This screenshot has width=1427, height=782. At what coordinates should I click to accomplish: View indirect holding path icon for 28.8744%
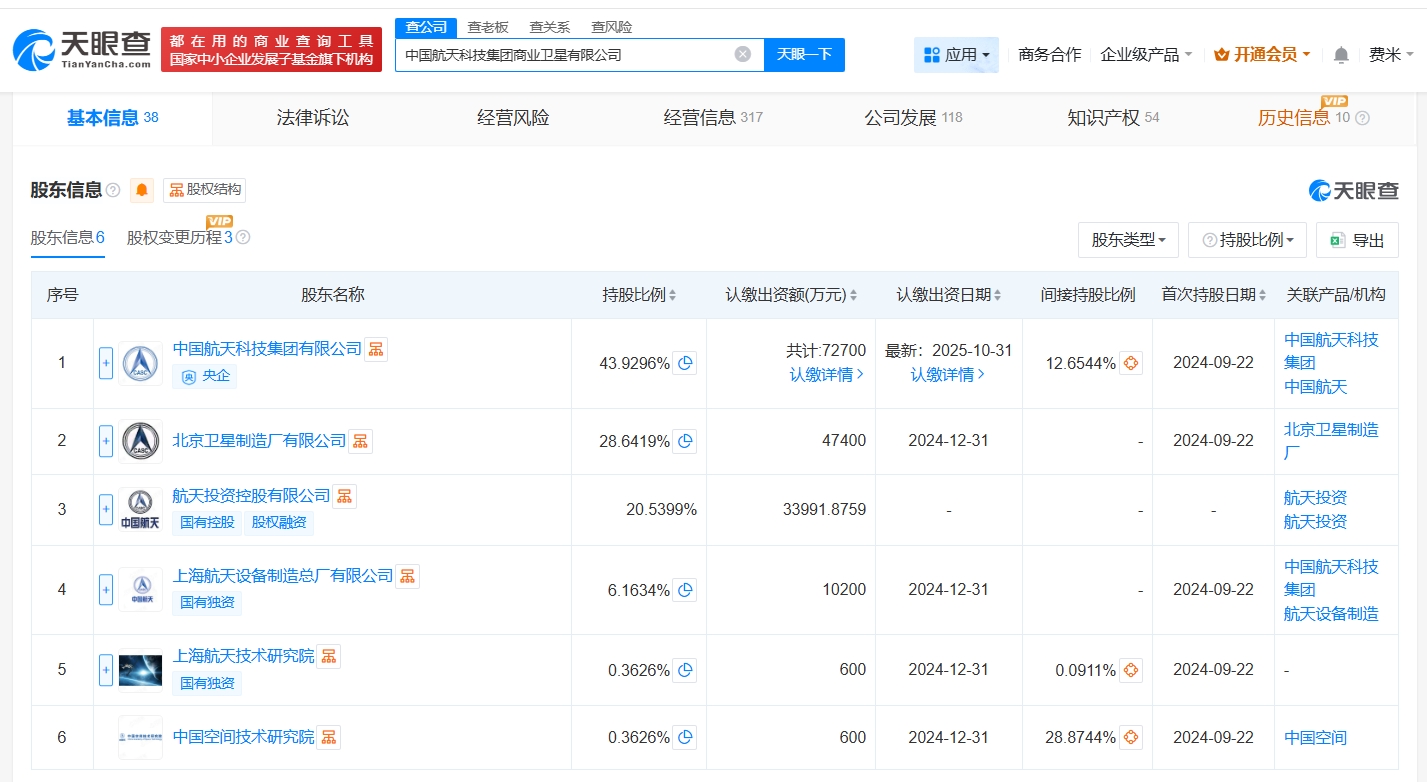tap(1131, 738)
